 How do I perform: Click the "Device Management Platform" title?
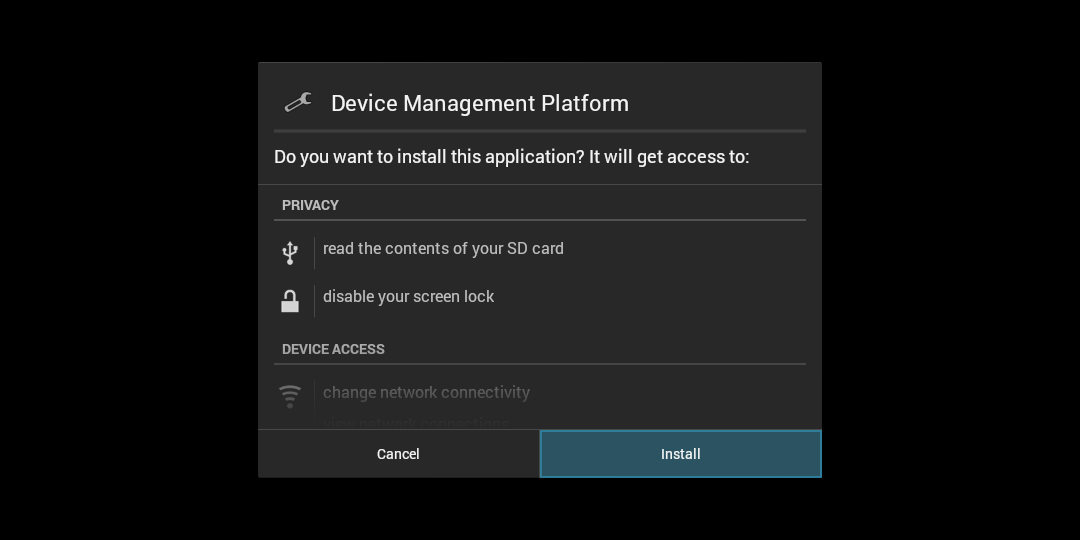[x=479, y=104]
